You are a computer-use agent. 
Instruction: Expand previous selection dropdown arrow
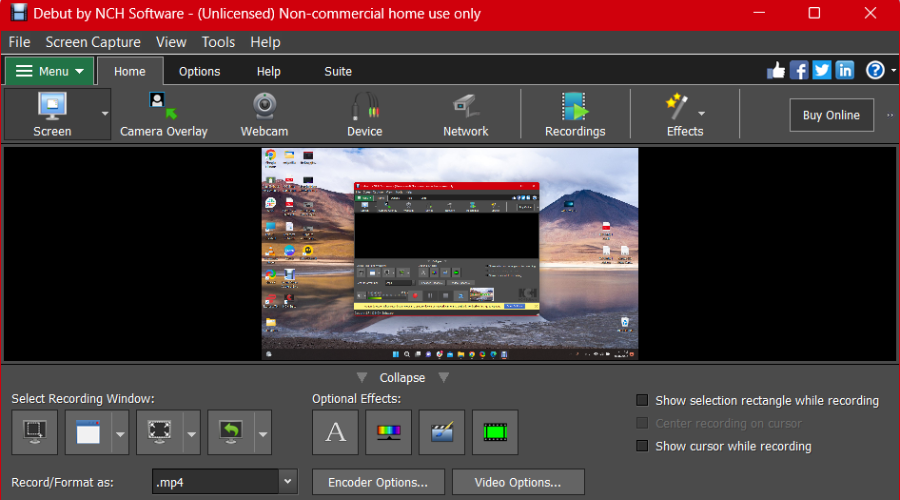click(x=263, y=434)
